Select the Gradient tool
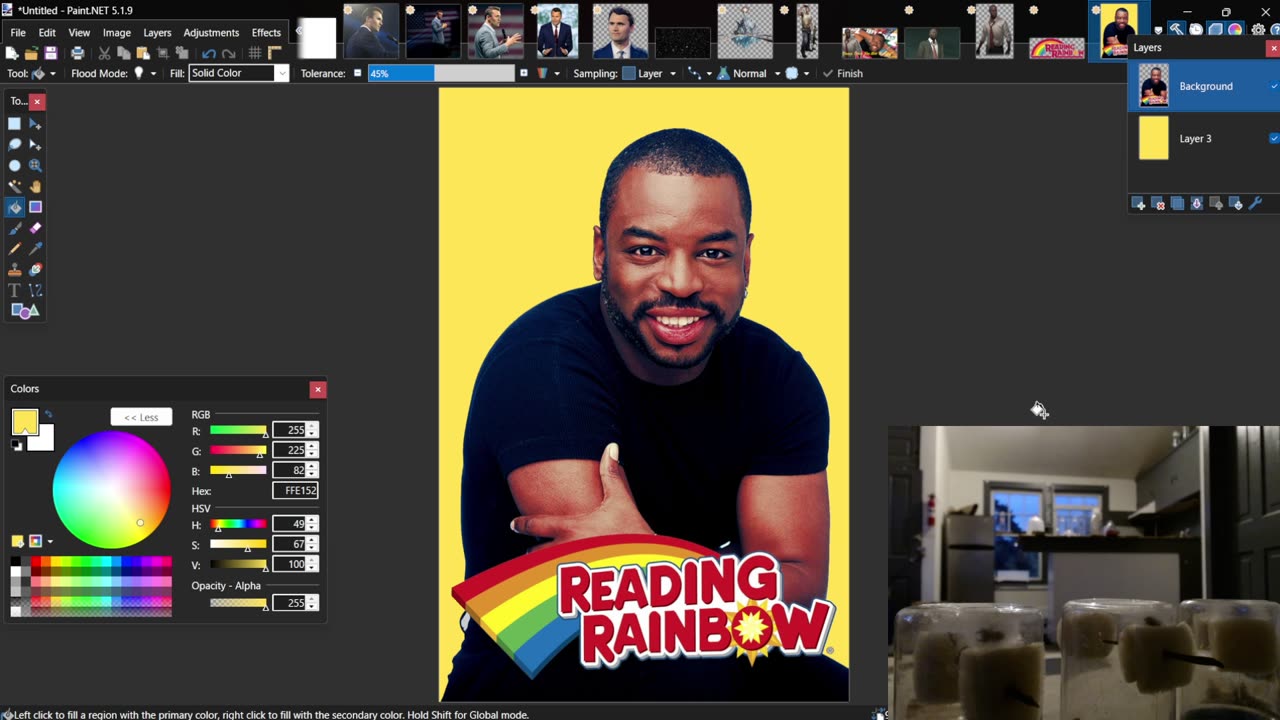This screenshot has height=720, width=1280. coord(35,207)
